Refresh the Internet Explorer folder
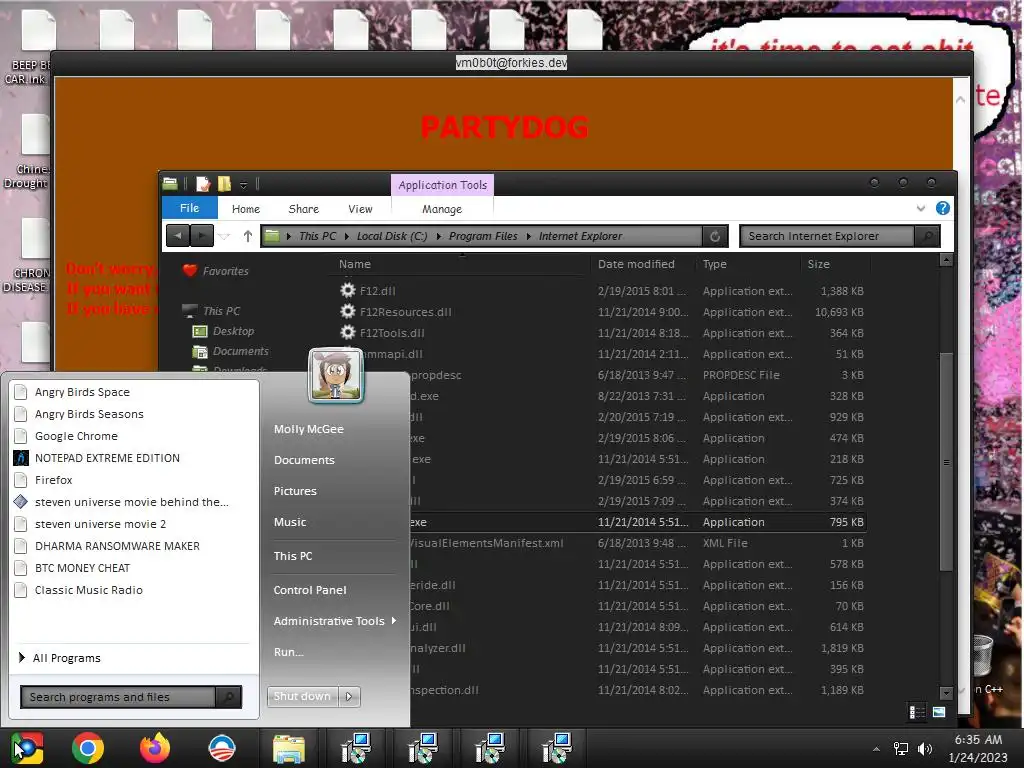 [714, 236]
